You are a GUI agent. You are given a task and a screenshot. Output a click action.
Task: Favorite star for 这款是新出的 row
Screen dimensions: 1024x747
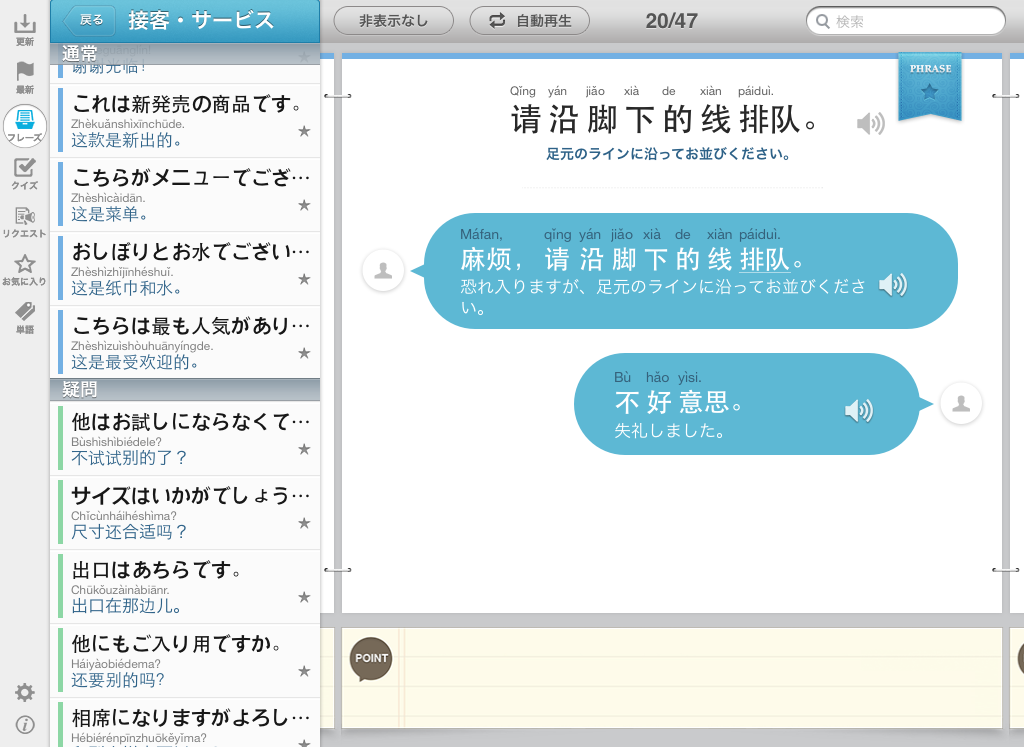pos(304,131)
